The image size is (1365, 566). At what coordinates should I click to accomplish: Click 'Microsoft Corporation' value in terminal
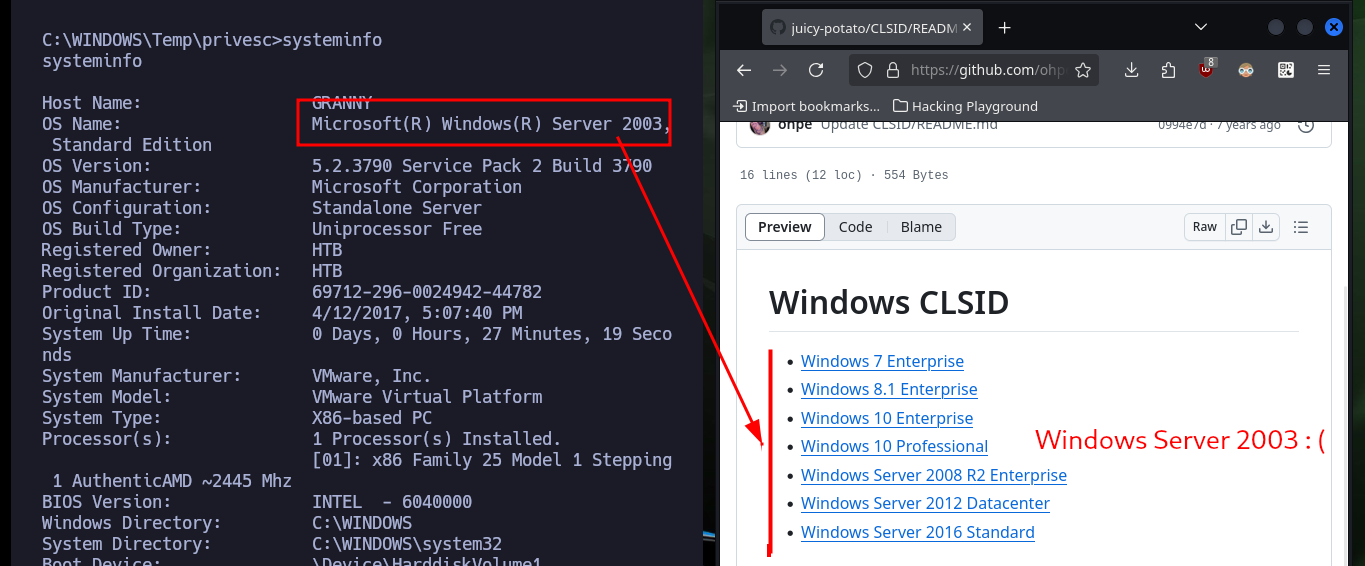(417, 187)
